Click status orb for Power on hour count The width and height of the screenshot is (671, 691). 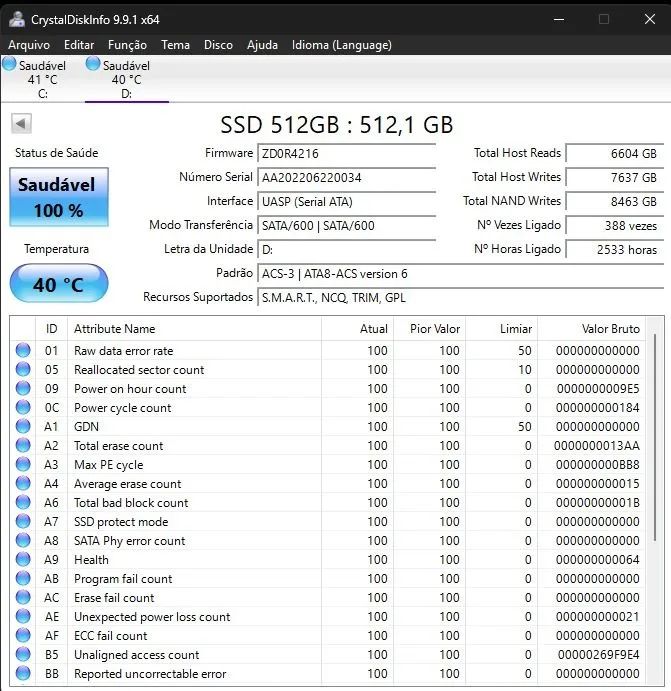23,388
